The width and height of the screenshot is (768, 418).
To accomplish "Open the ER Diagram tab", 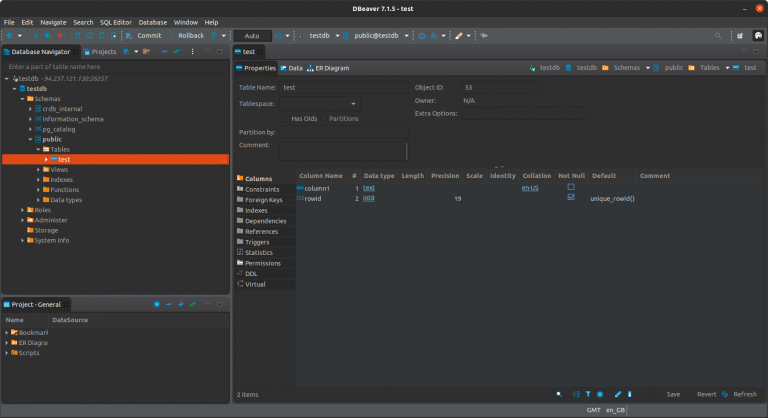I will 331,68.
